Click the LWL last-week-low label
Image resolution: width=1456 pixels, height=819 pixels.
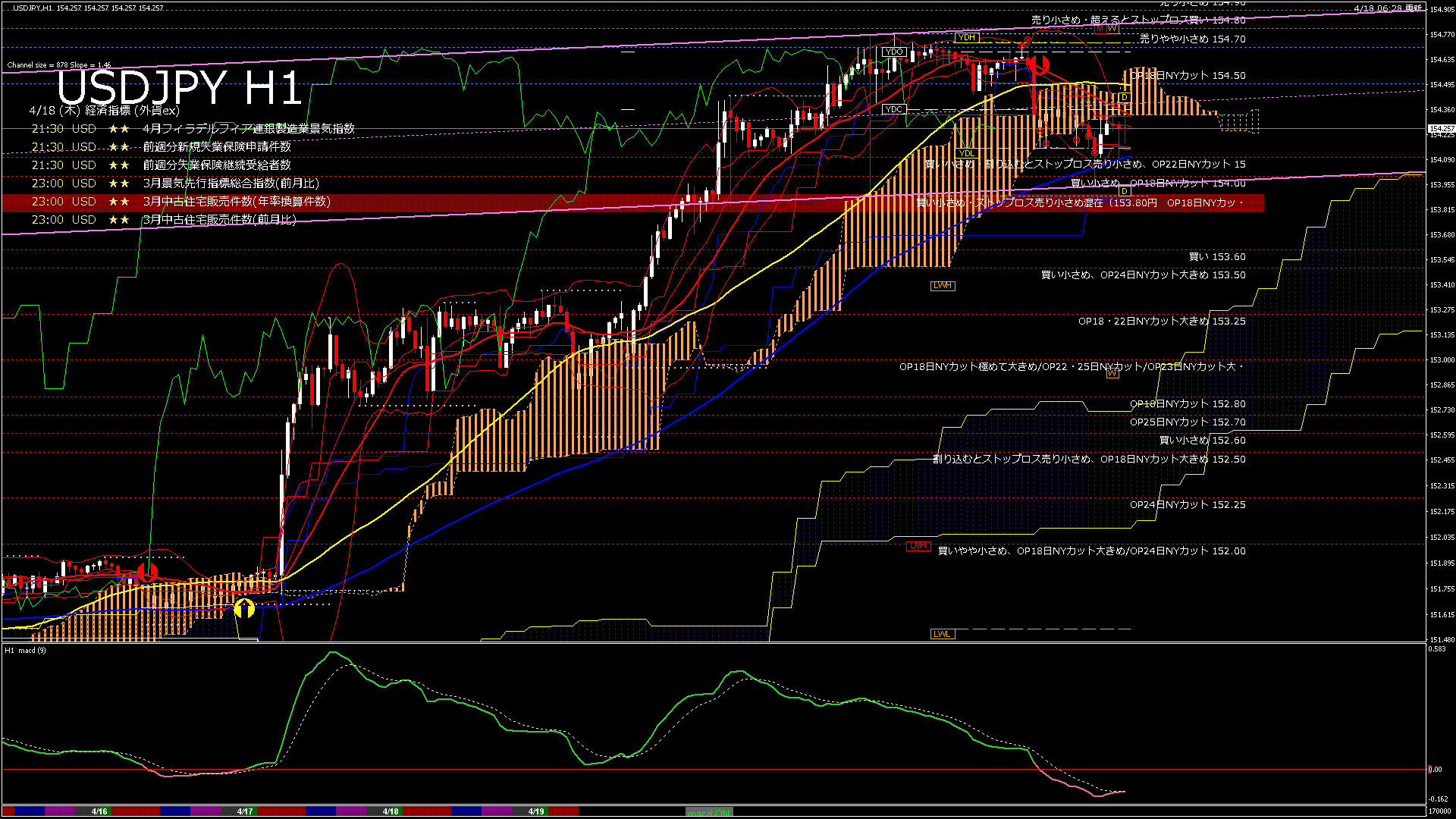coord(942,634)
